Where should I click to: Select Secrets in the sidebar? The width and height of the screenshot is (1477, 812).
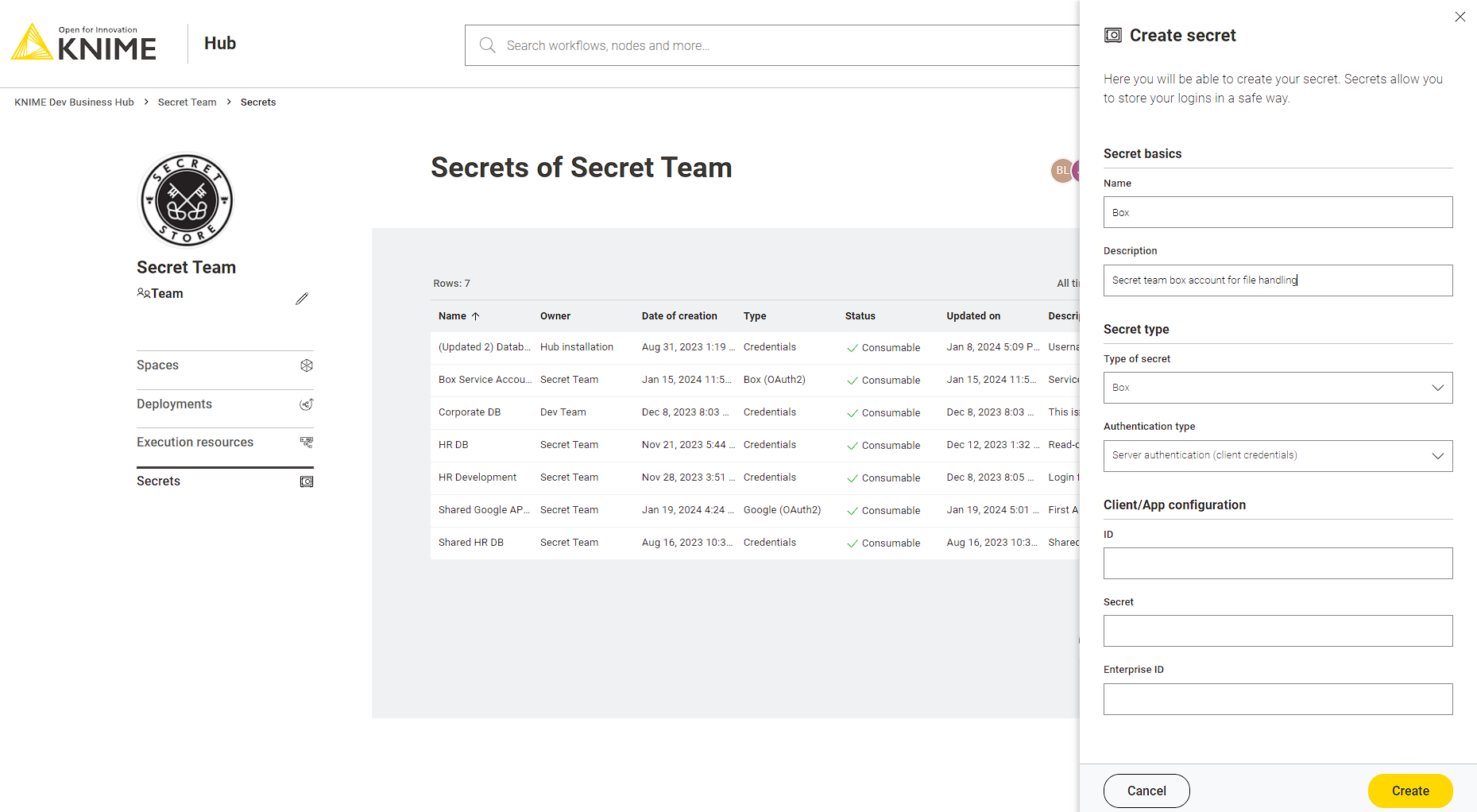pos(225,481)
